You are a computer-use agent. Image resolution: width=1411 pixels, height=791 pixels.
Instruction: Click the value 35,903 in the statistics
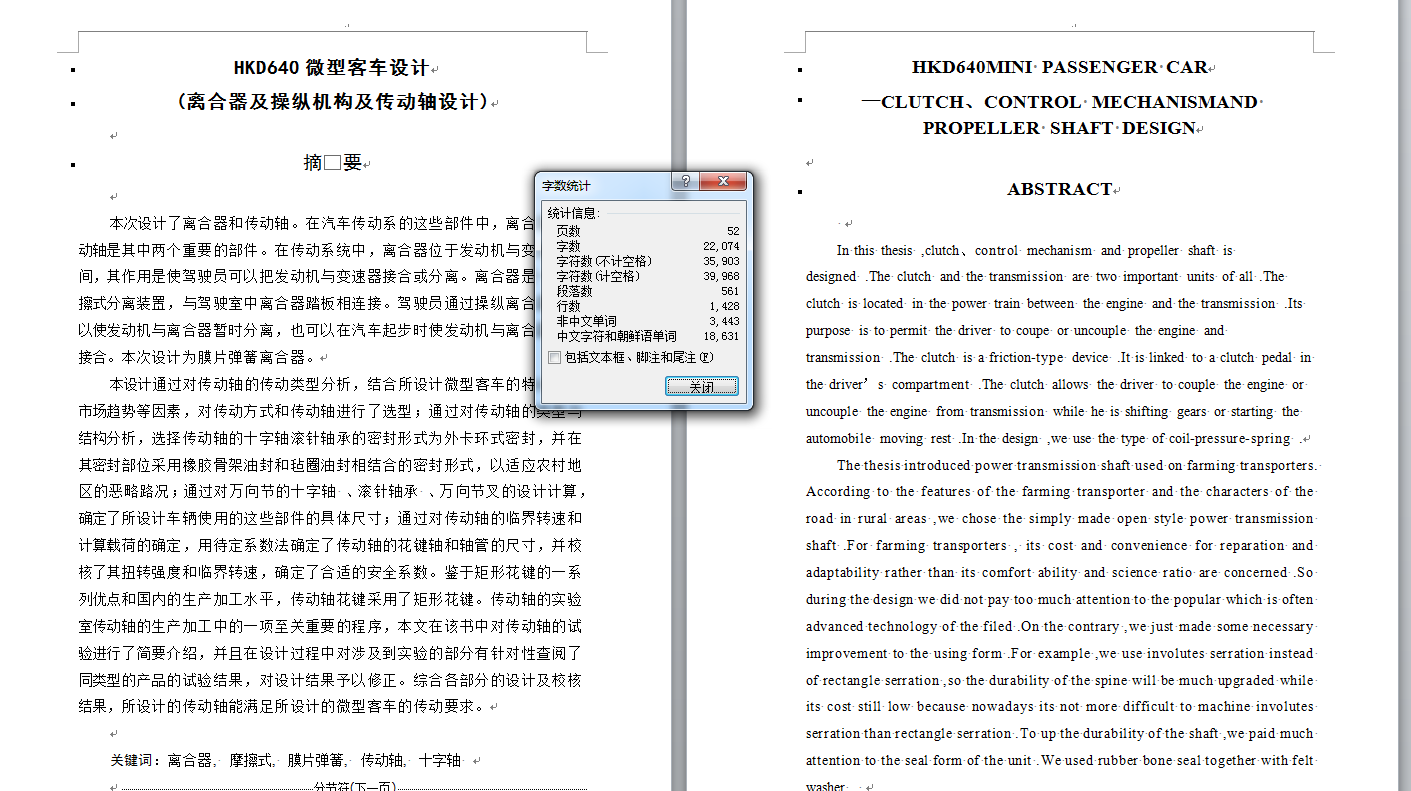point(721,261)
